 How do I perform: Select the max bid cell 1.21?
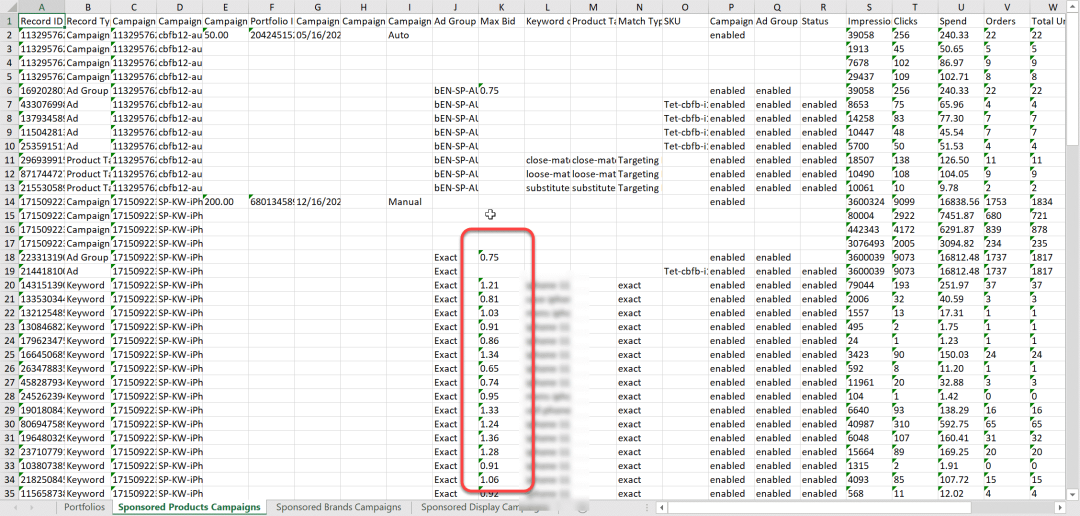coord(501,285)
